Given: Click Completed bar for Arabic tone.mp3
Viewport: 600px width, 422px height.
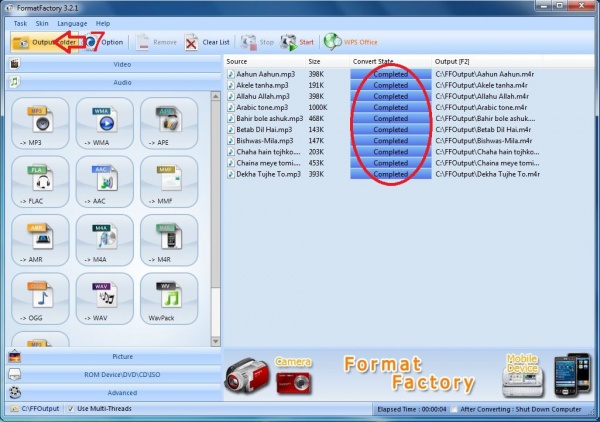Looking at the screenshot, I should coord(391,107).
